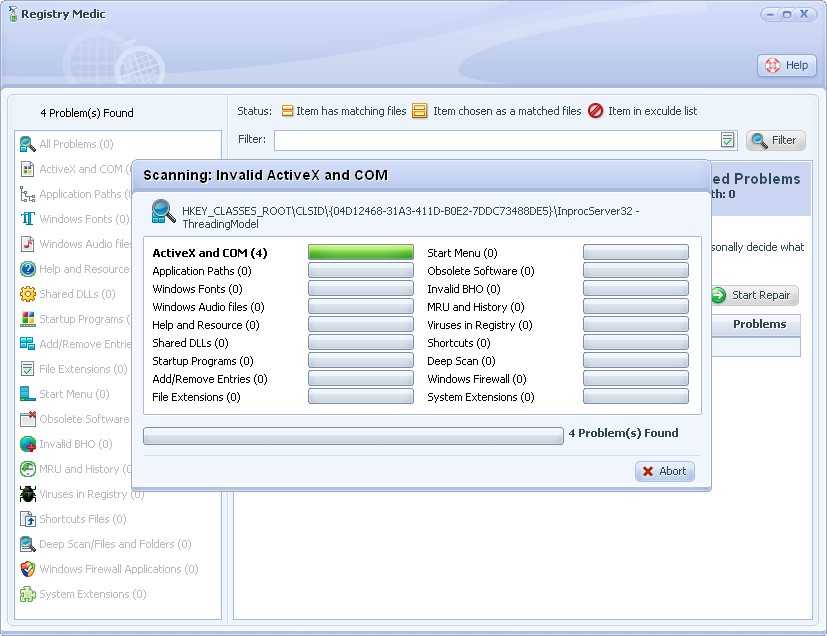Click the Application Paths progress bar

click(x=361, y=271)
